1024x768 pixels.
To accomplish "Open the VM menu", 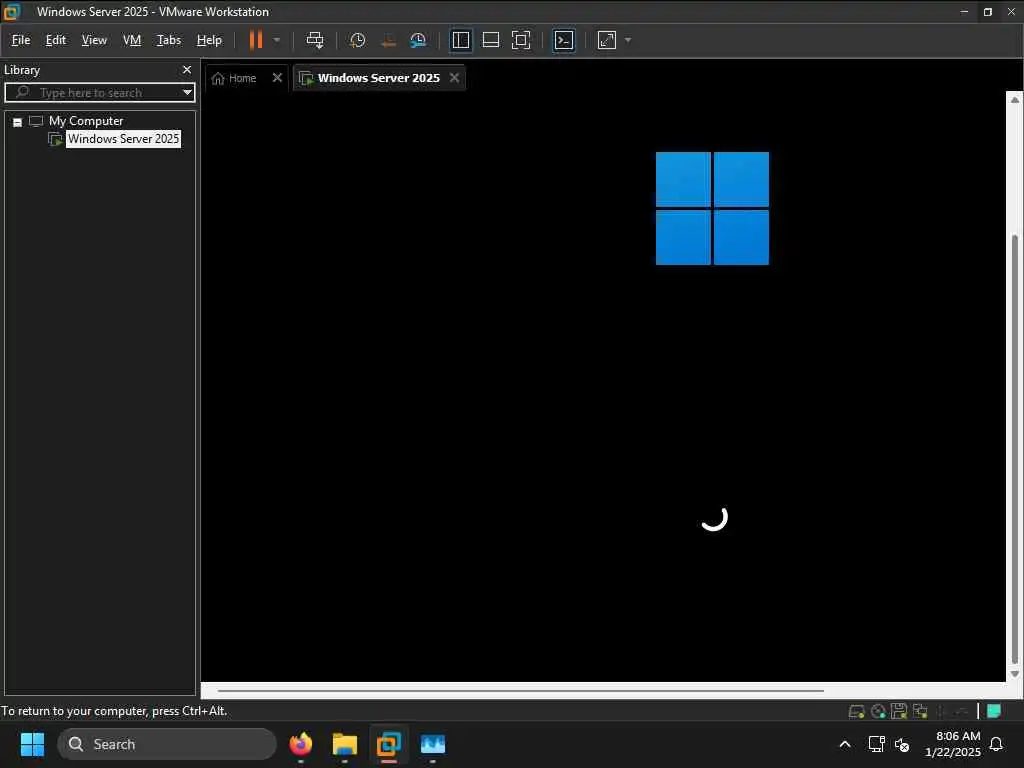I will 132,40.
